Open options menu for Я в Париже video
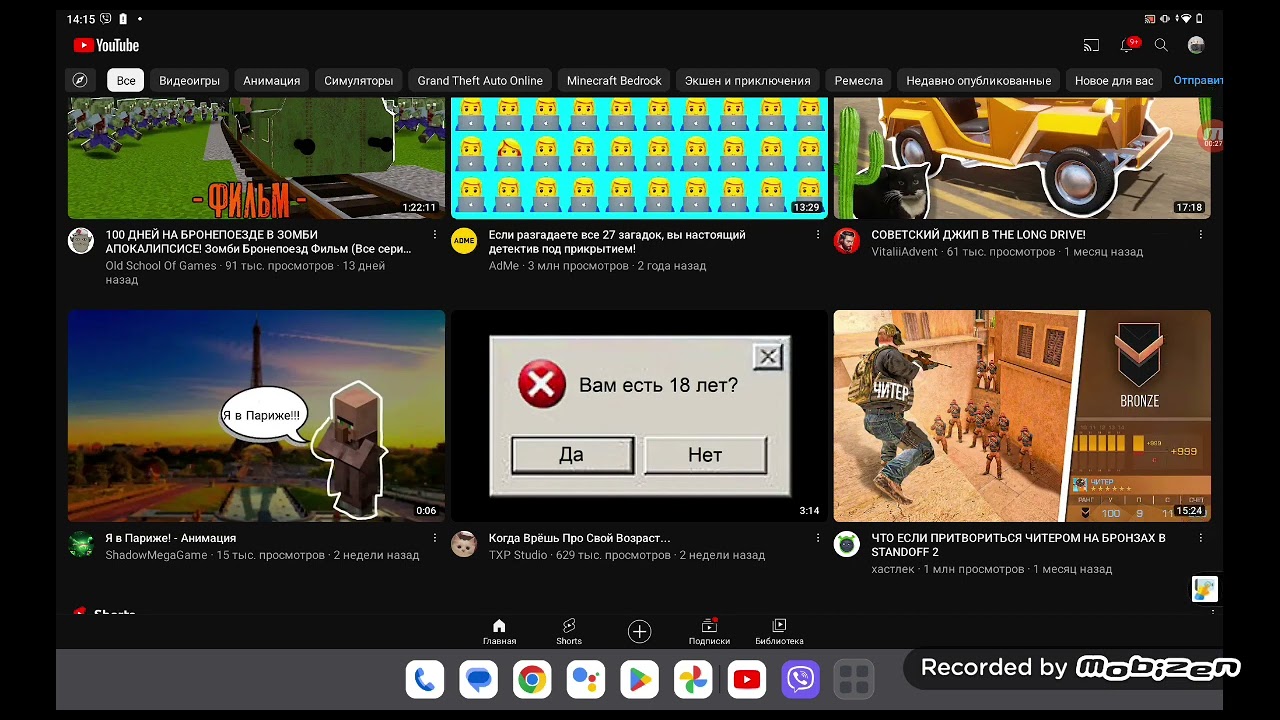Screen dimensions: 1280x720 435,538
